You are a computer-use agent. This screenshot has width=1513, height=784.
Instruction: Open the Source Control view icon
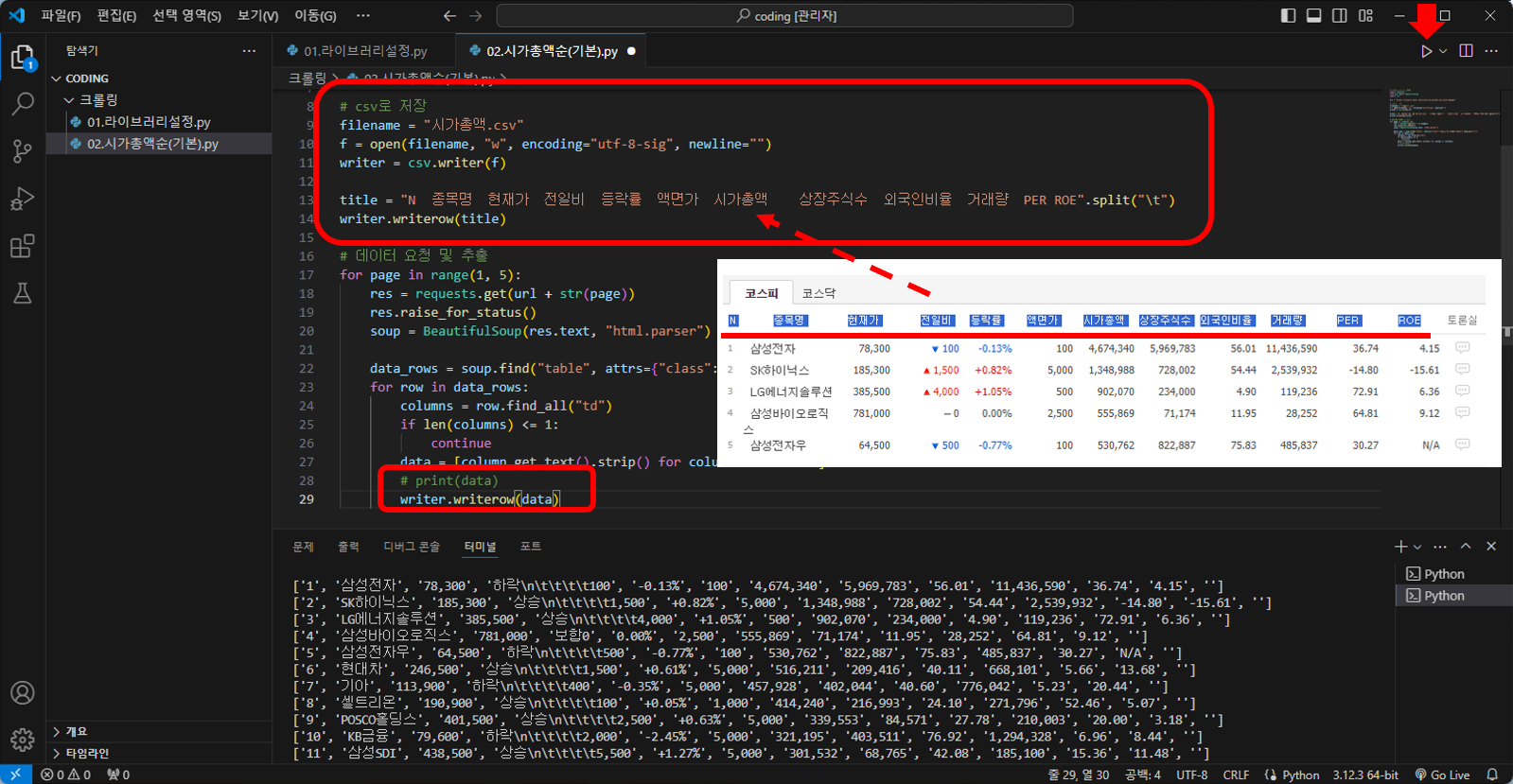(x=23, y=150)
